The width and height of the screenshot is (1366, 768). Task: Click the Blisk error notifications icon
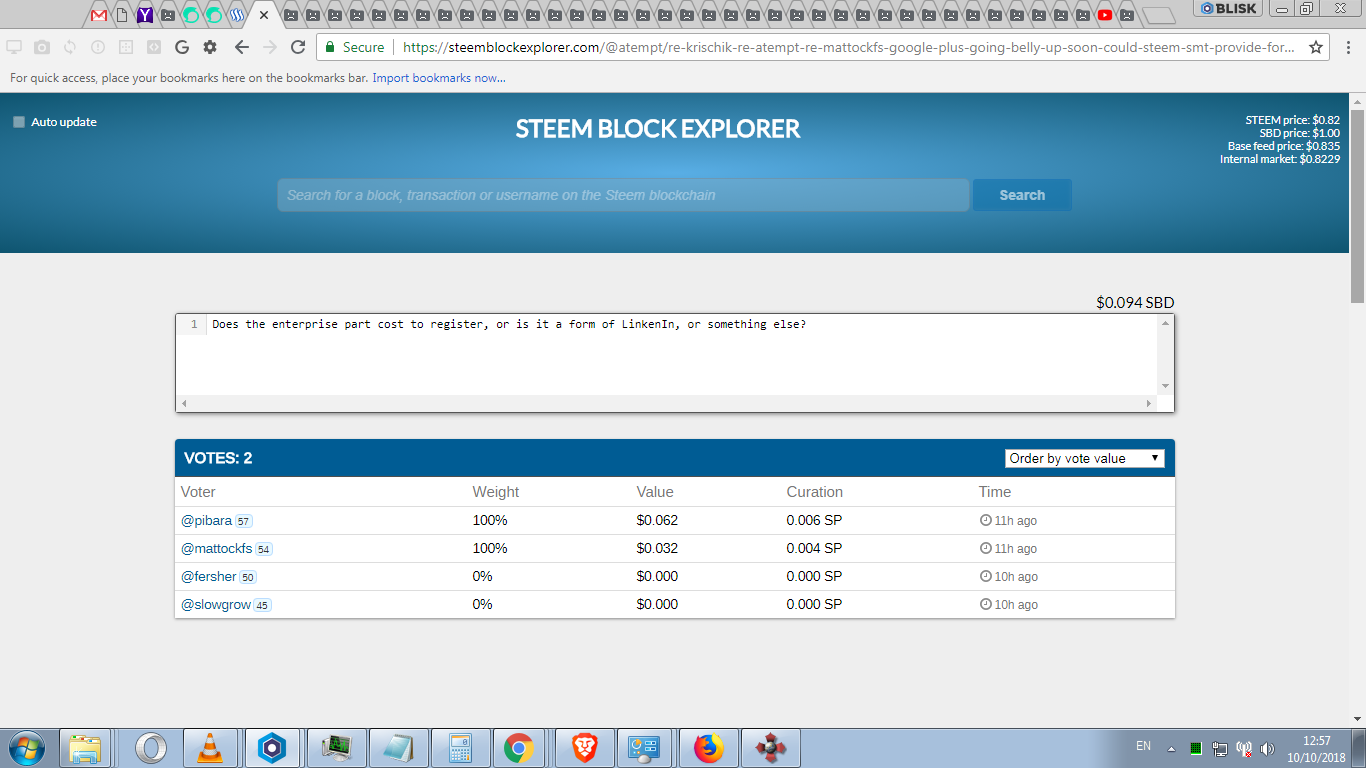coord(98,47)
